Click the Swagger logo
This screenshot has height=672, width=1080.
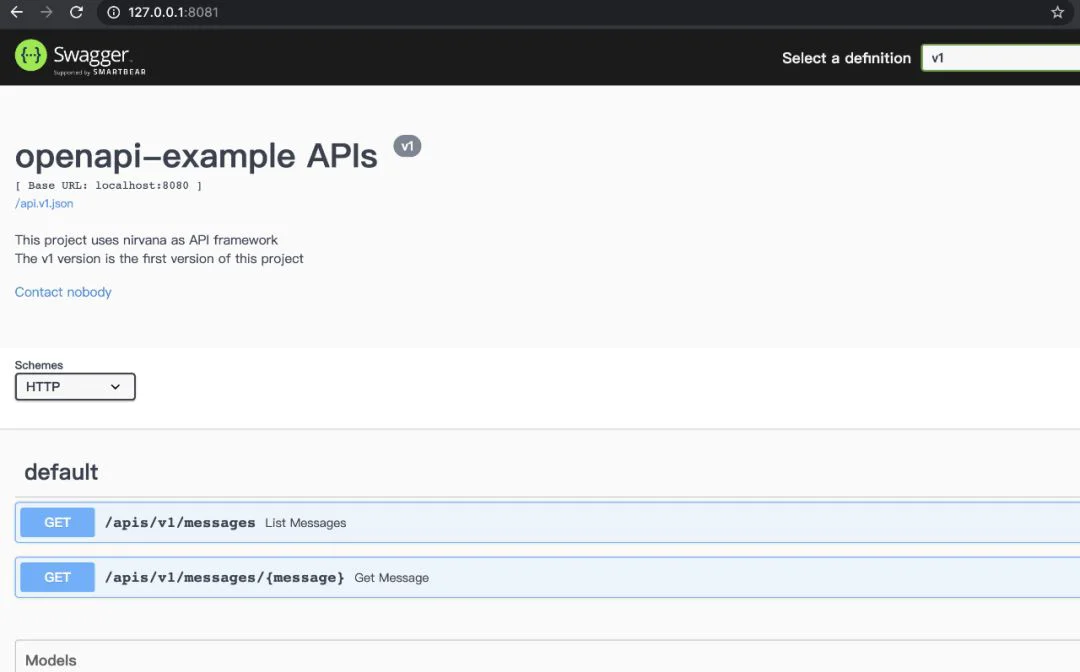click(80, 58)
